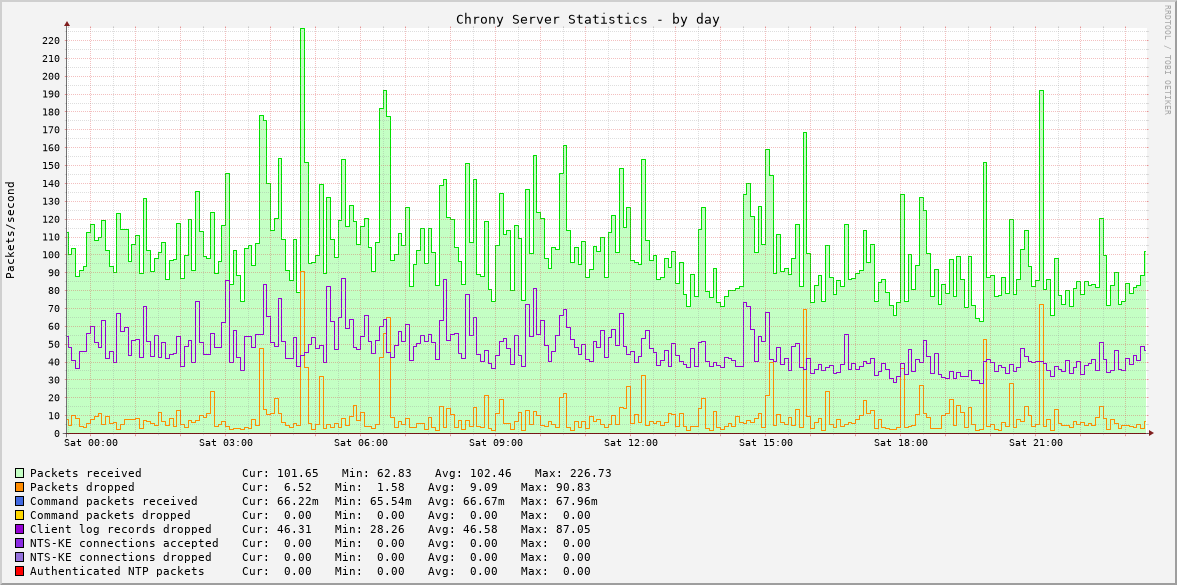This screenshot has width=1177, height=585.
Task: Click the 150 y-axis tick label
Action: [50, 166]
